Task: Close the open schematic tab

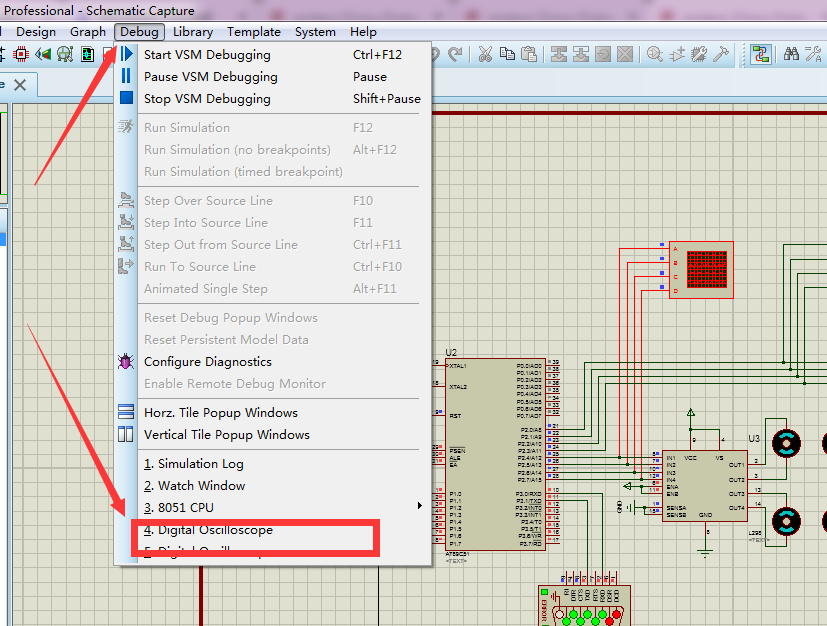Action: pos(20,85)
